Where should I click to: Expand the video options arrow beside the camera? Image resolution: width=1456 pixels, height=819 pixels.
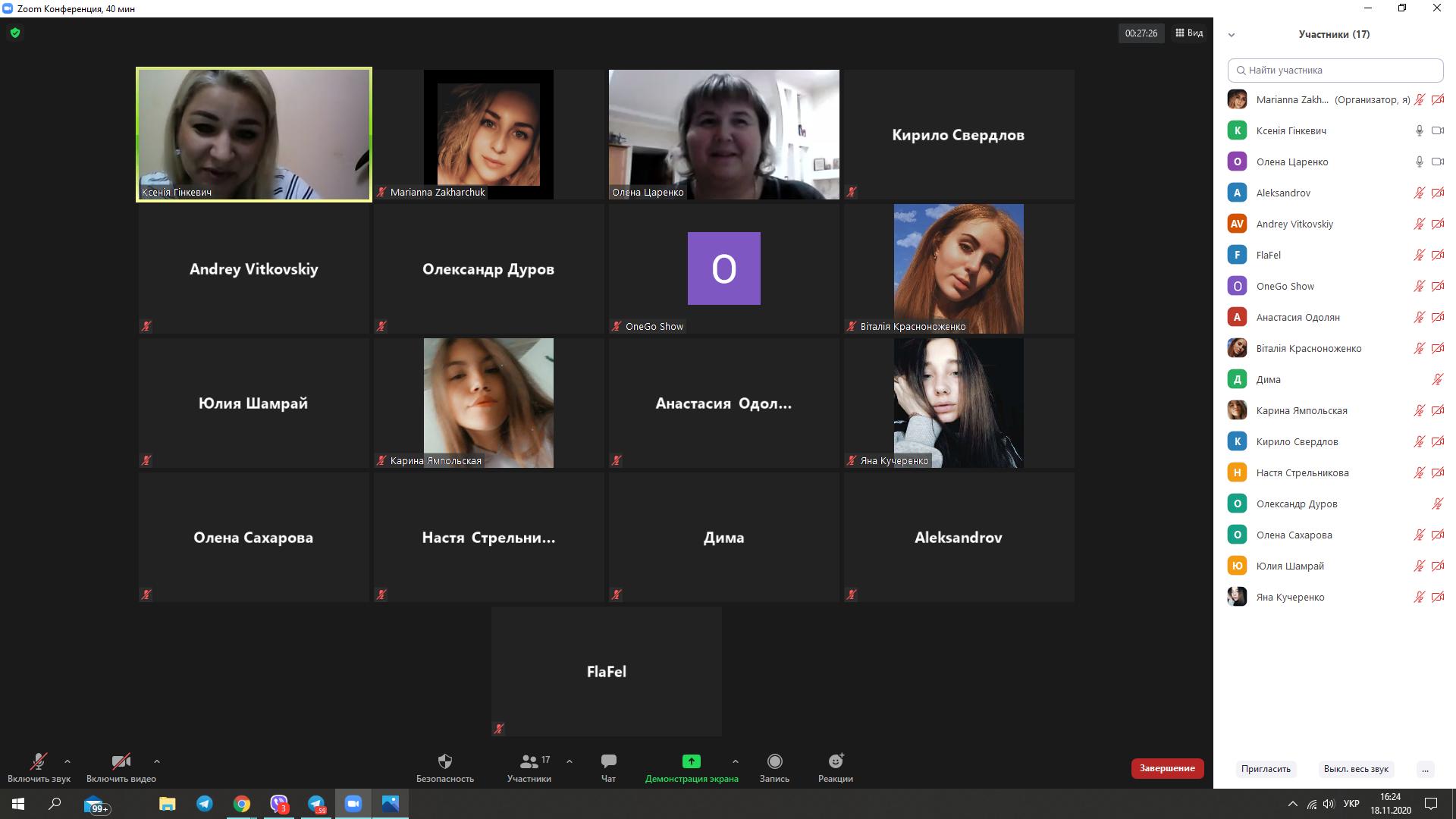[x=157, y=761]
